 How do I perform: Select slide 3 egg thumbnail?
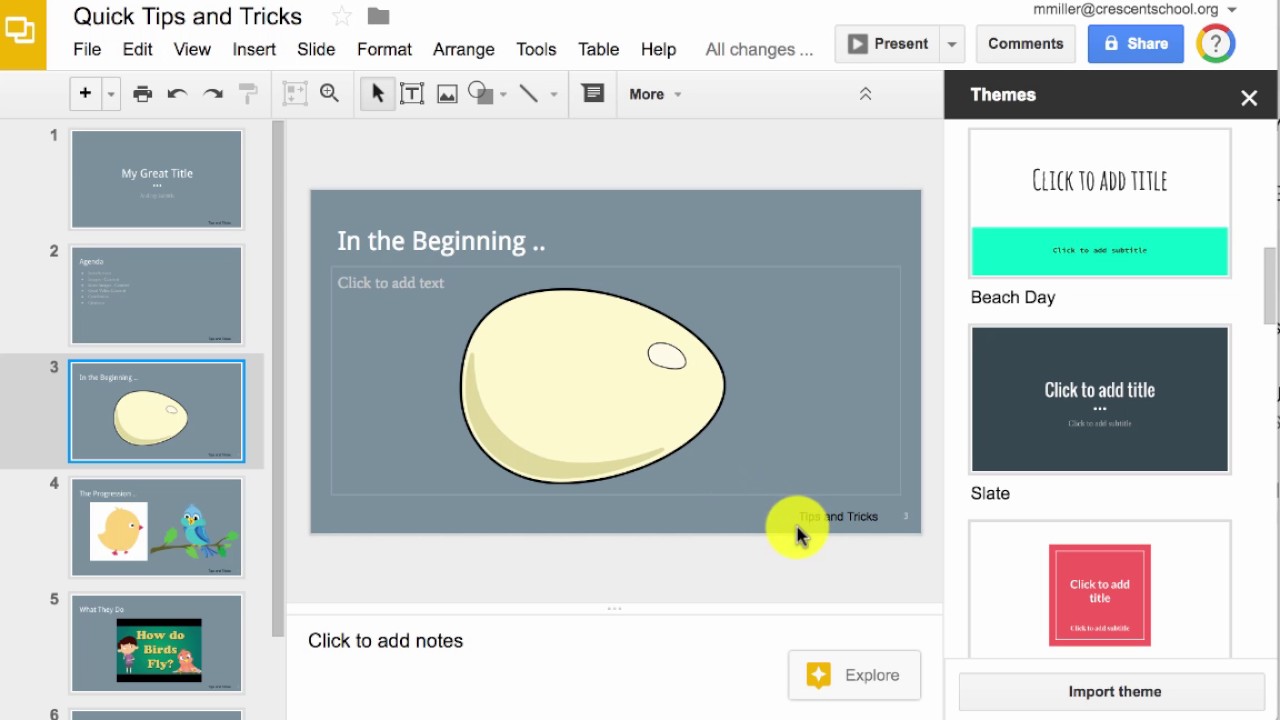(157, 411)
